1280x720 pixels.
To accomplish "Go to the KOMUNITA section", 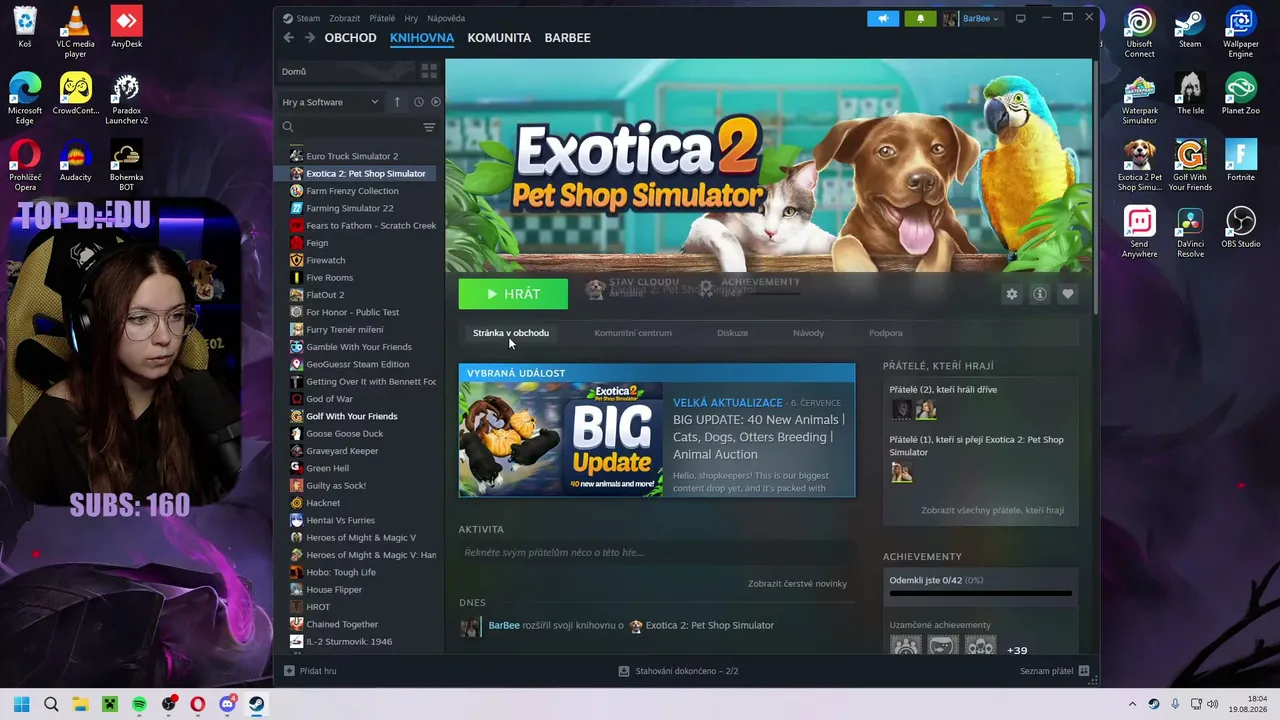I will (499, 38).
